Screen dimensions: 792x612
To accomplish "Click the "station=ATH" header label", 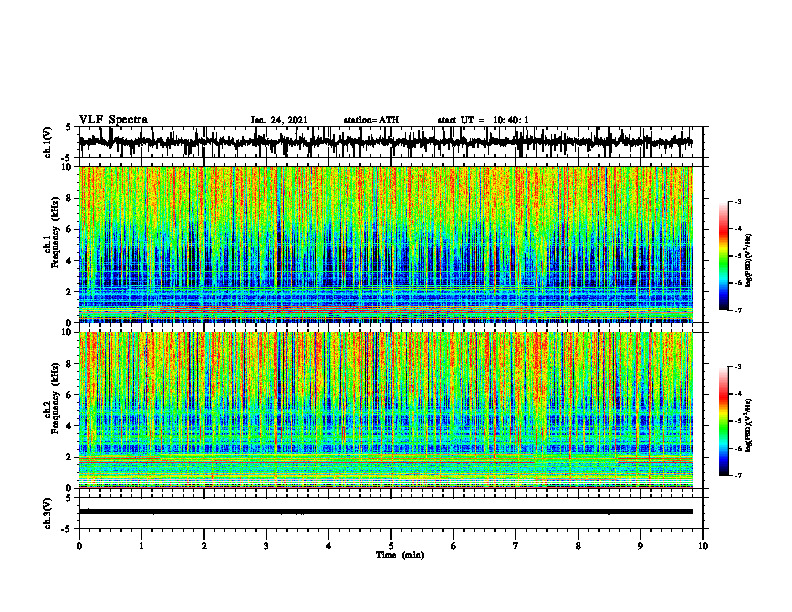I will [x=371, y=120].
